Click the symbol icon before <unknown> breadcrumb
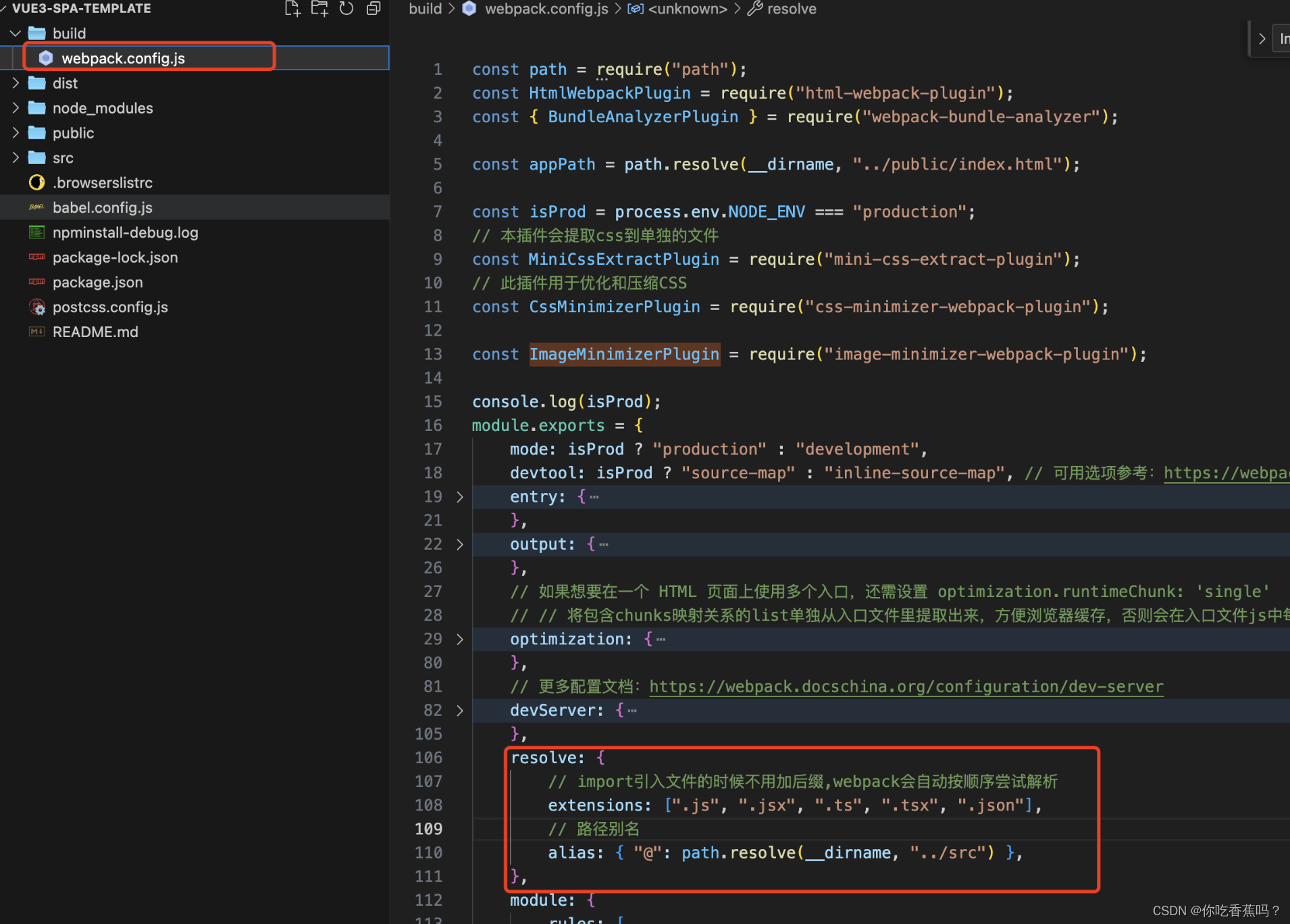Image resolution: width=1290 pixels, height=924 pixels. click(x=636, y=9)
